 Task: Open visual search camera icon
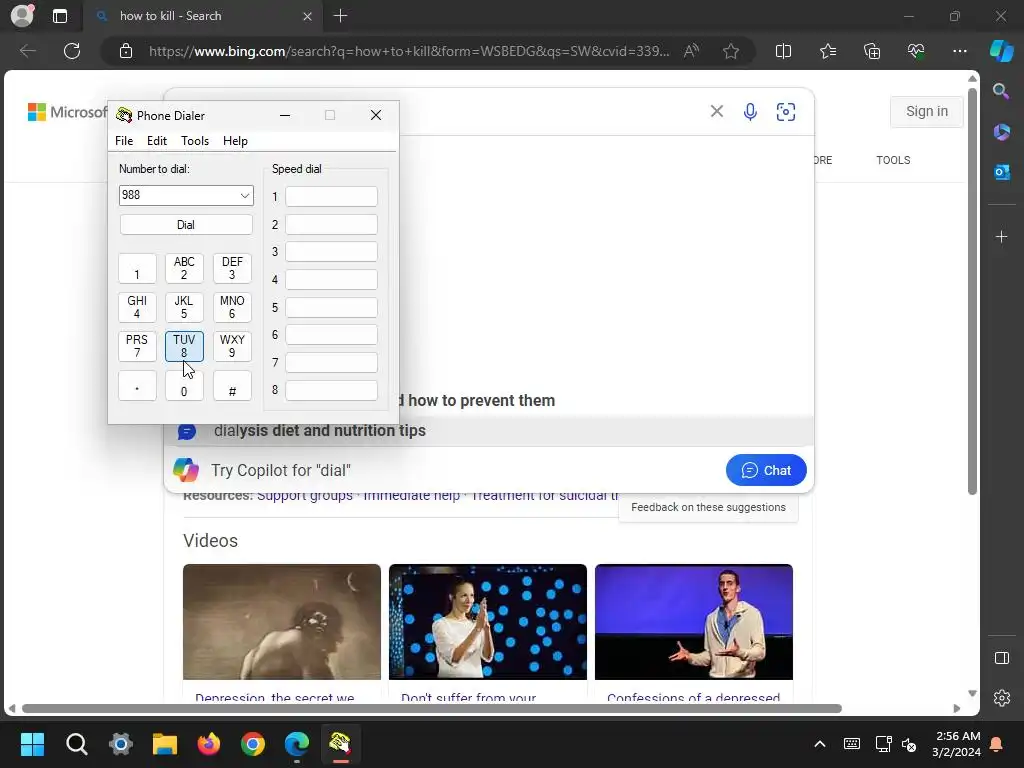click(786, 112)
